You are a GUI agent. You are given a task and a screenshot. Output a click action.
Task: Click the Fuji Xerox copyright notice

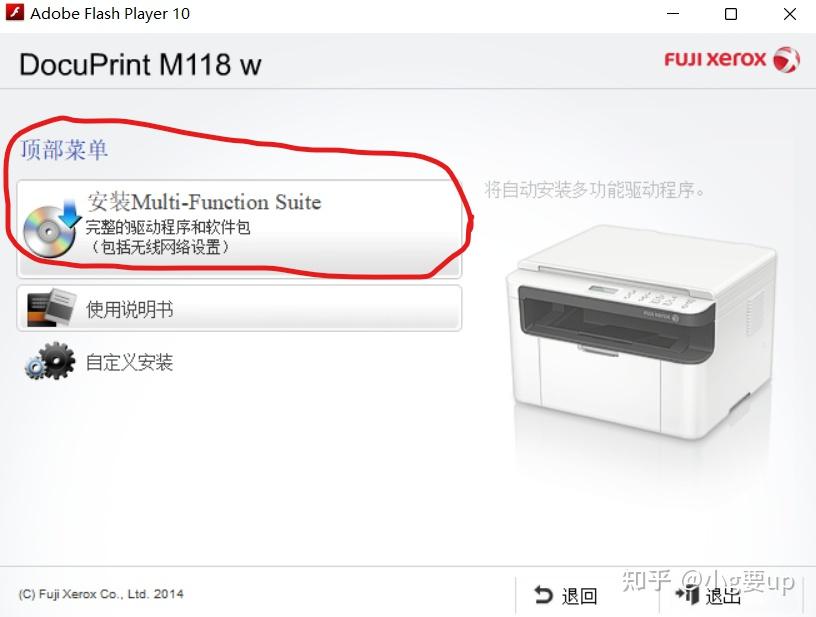pyautogui.click(x=101, y=594)
